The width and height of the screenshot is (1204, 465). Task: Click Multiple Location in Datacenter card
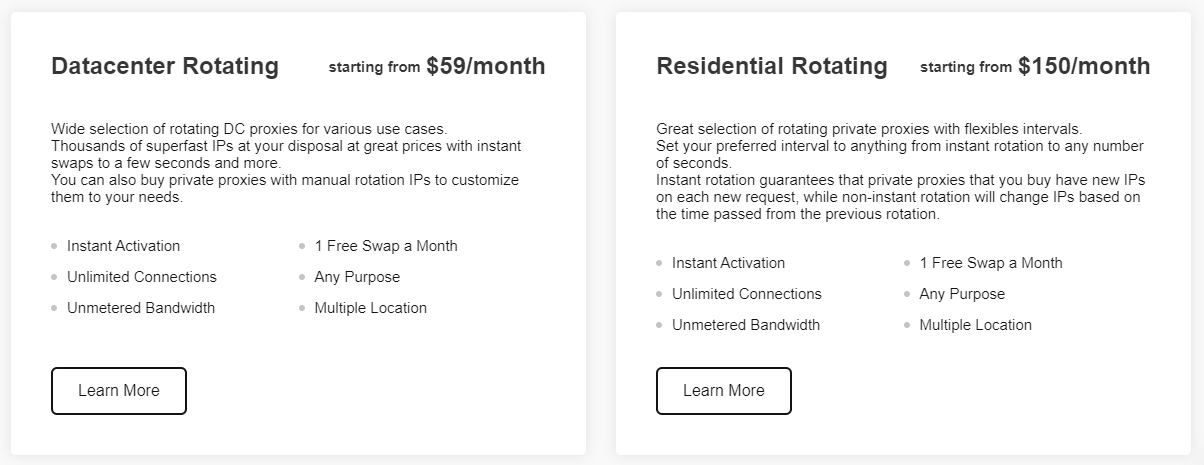coord(370,308)
